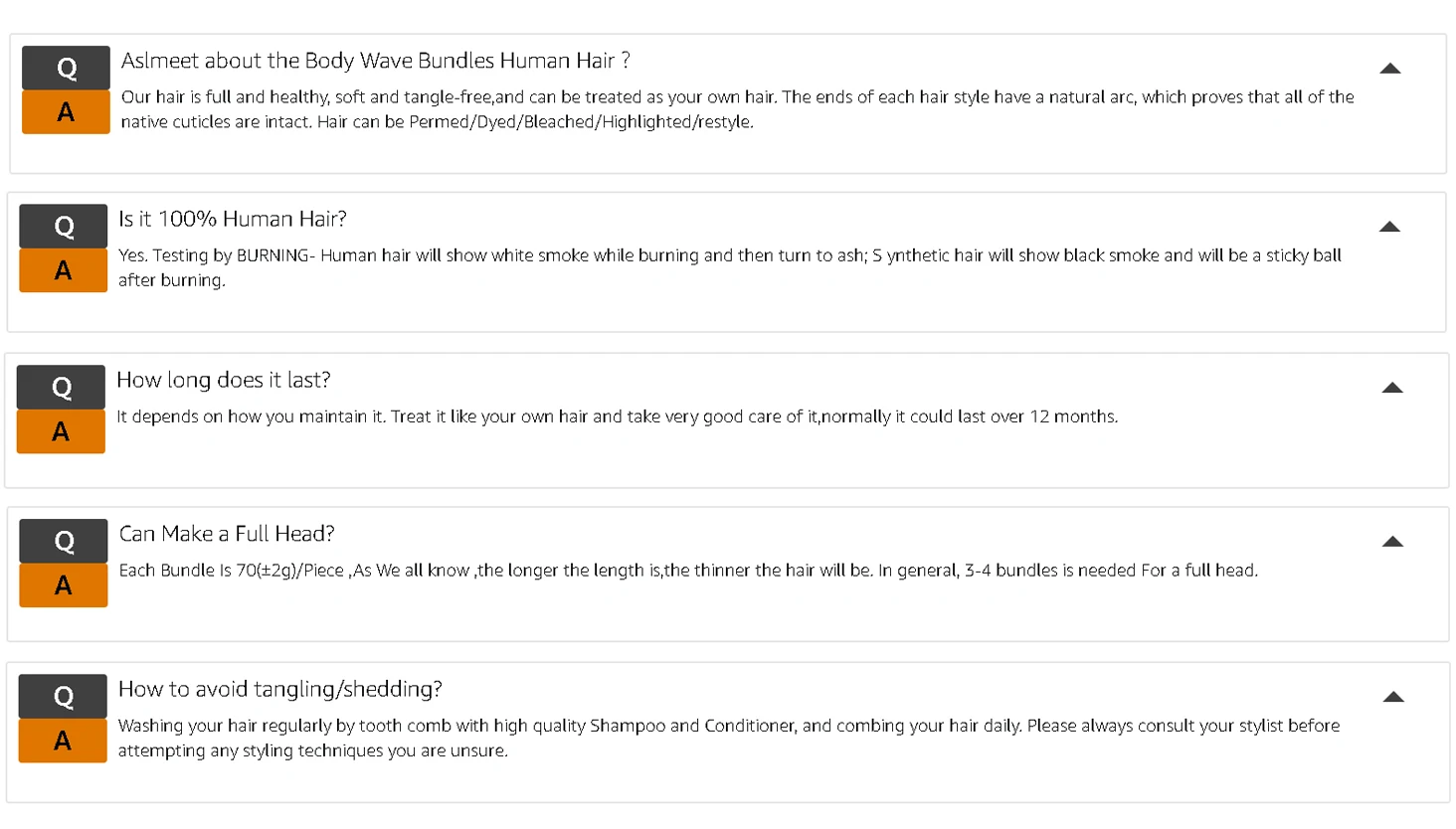Select the 'Can Make a Full Head?' title
1456x829 pixels.
227,534
